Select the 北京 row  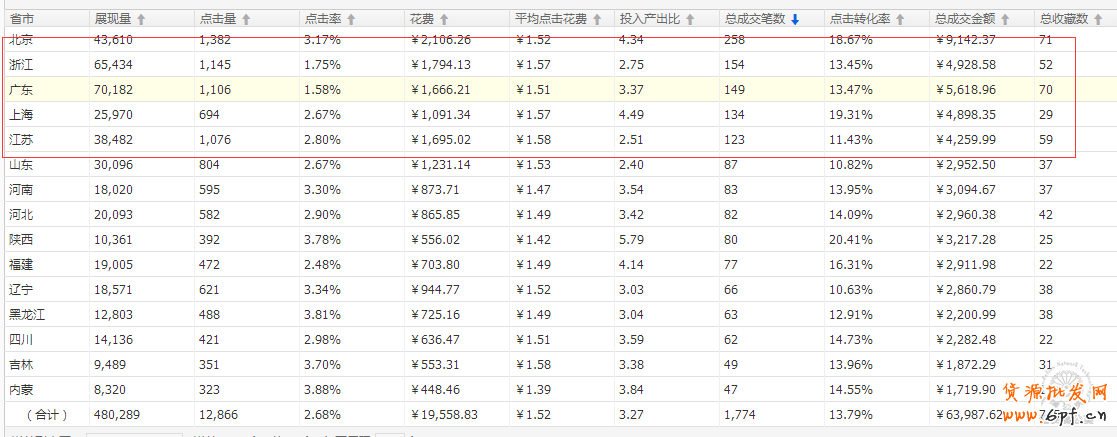[x=21, y=40]
